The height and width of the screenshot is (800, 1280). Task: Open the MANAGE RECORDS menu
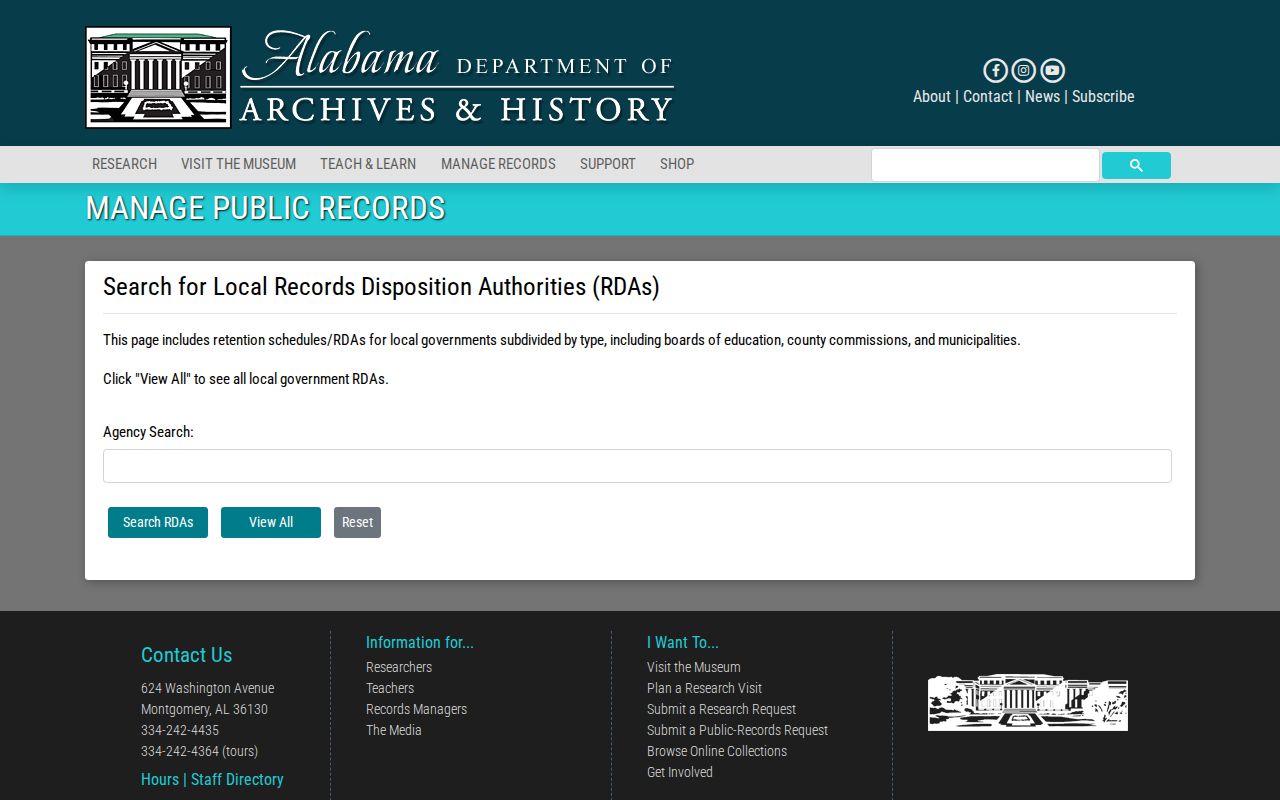(x=498, y=164)
